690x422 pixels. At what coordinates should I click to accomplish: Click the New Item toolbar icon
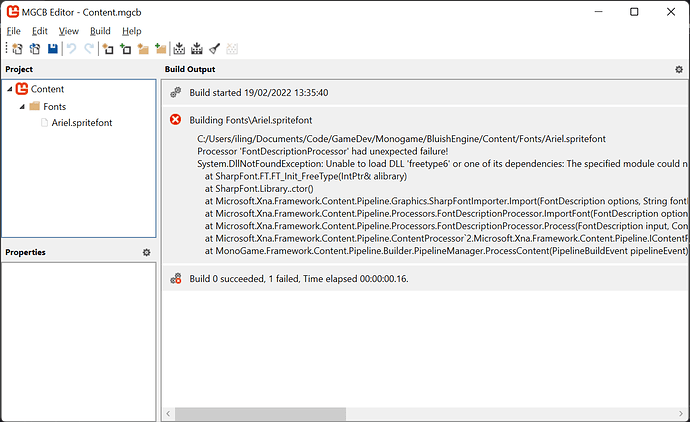click(x=108, y=49)
